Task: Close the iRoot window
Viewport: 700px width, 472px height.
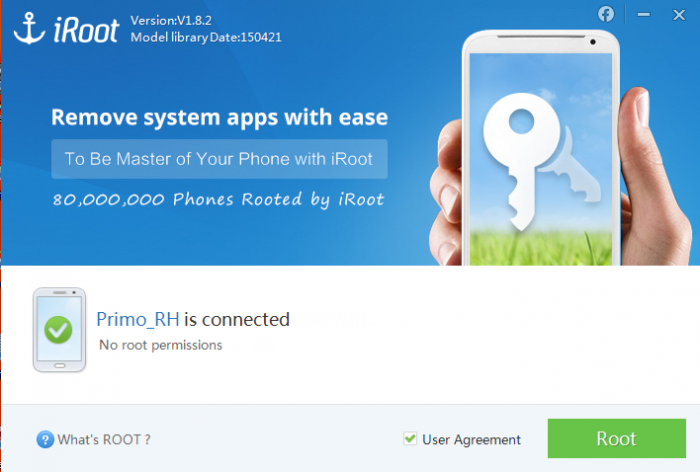Action: click(679, 15)
